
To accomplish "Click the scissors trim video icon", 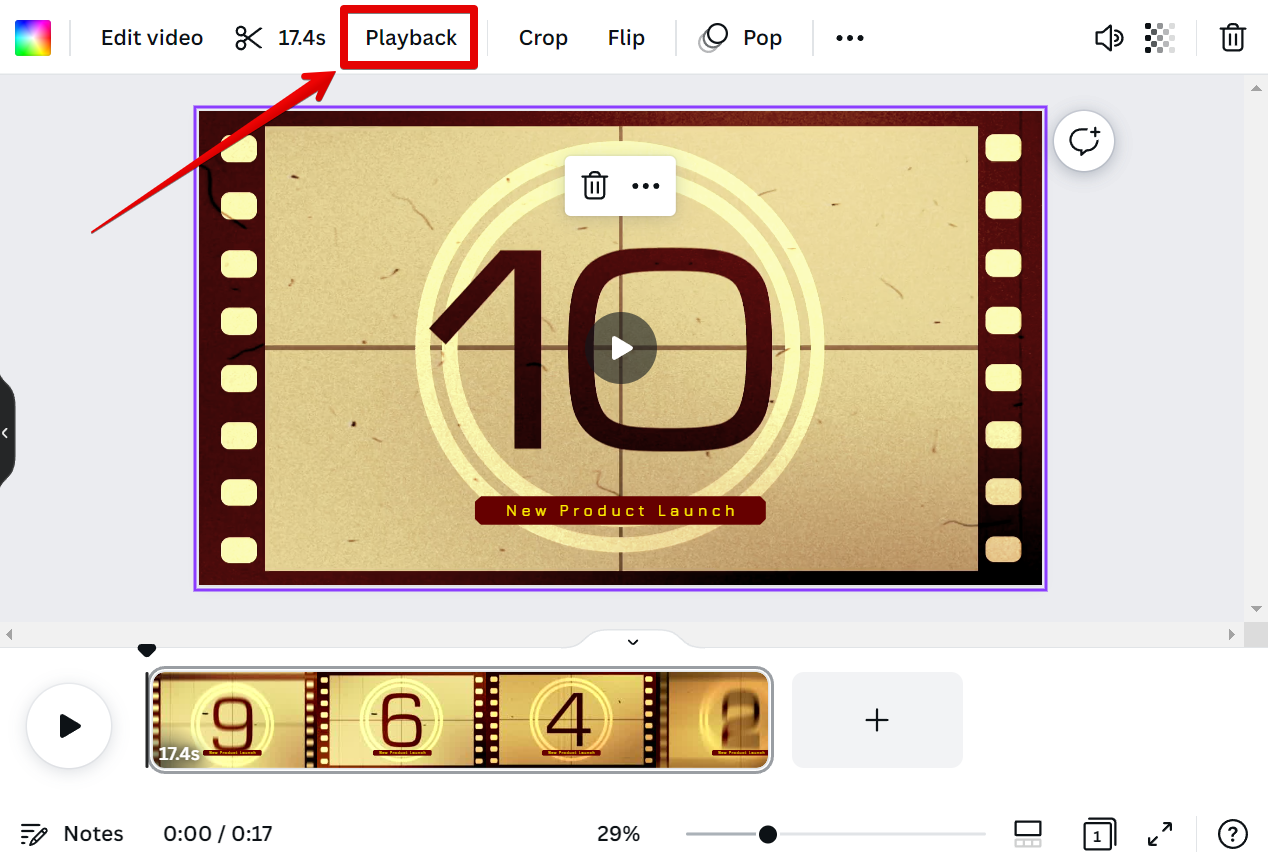I will (x=248, y=38).
